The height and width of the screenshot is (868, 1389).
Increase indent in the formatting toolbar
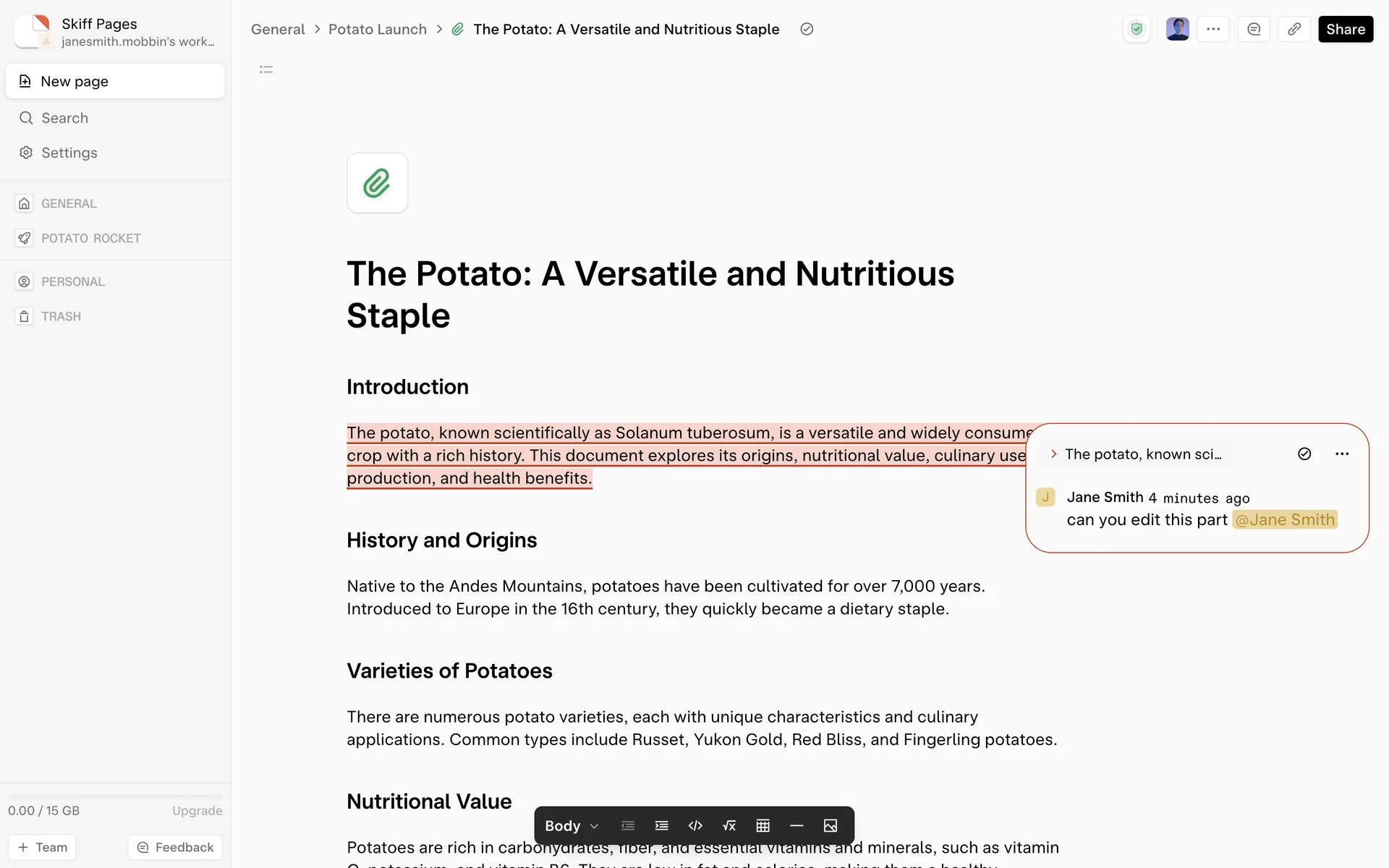click(661, 825)
